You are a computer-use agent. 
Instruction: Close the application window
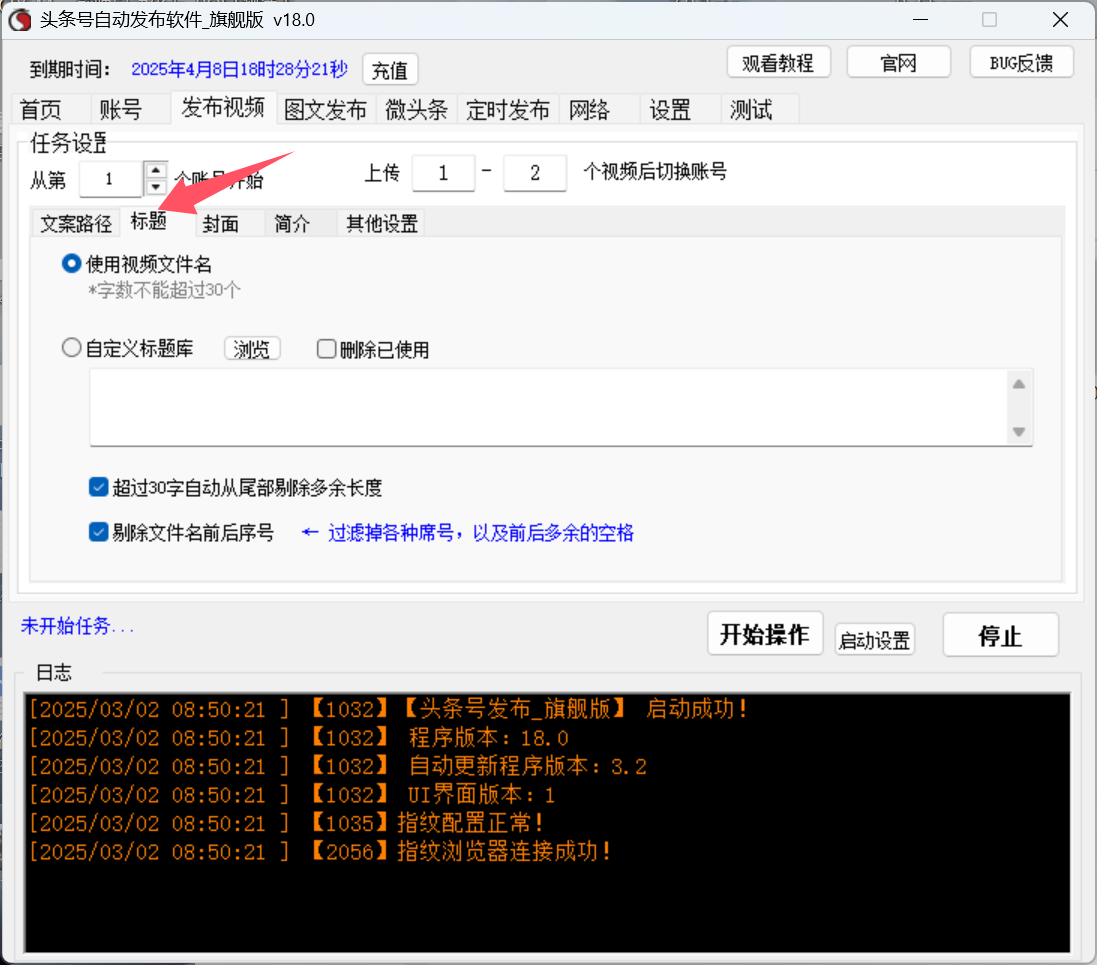click(x=1061, y=20)
